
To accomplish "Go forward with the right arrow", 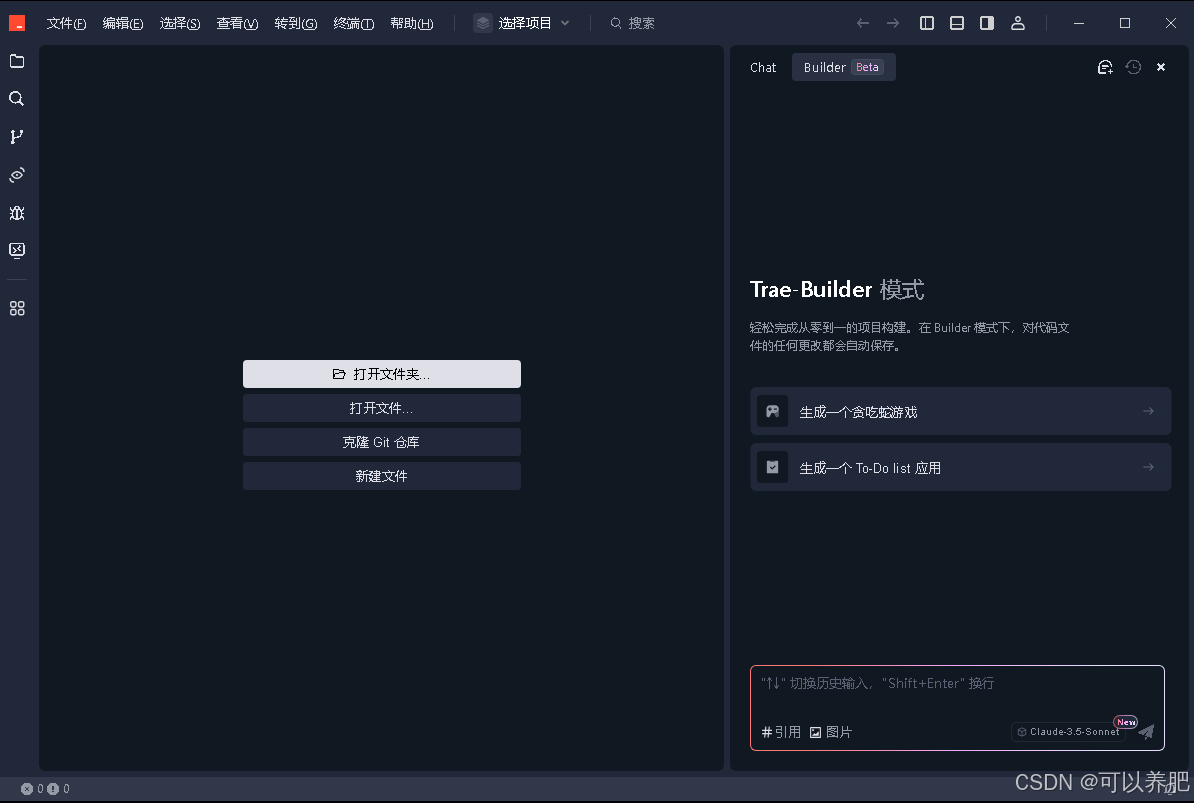I will (x=893, y=24).
